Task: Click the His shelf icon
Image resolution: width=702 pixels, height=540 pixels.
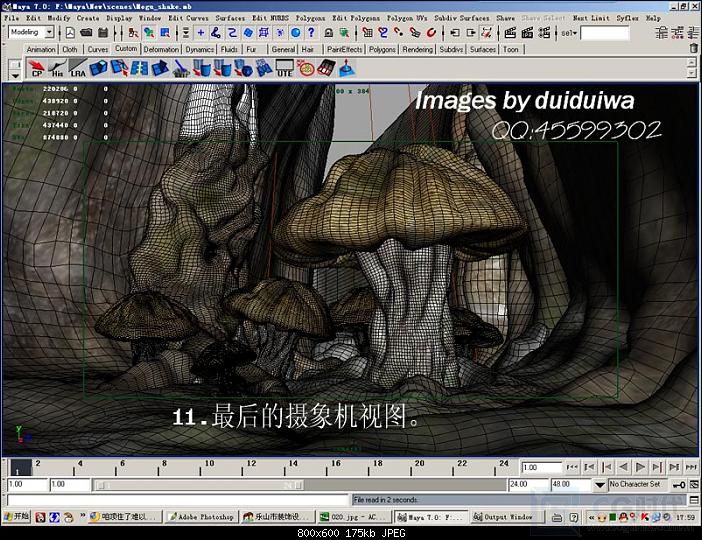Action: [57, 69]
